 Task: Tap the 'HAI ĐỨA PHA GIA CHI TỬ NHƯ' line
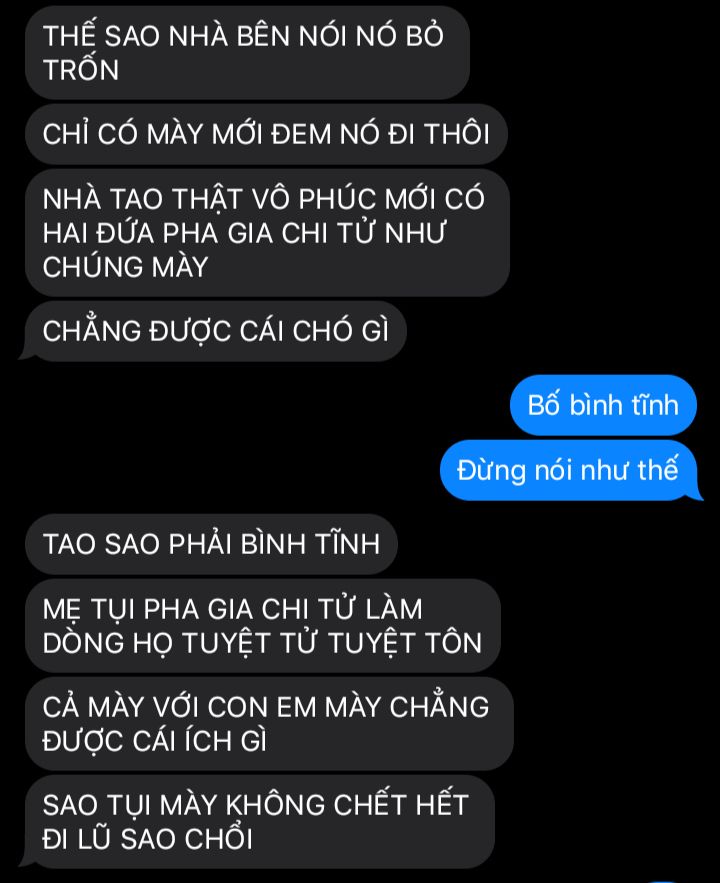(244, 233)
